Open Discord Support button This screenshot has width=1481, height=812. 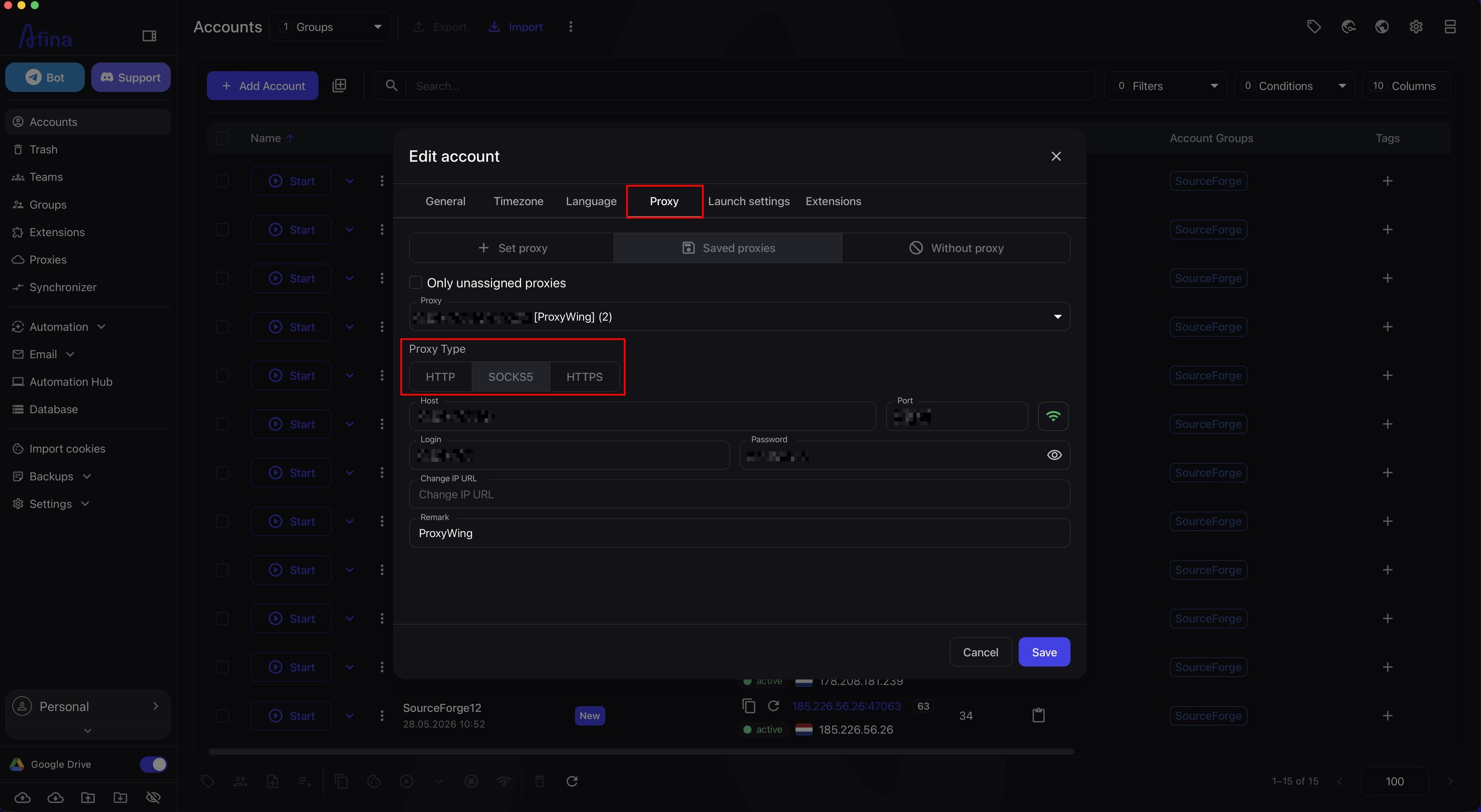[130, 77]
